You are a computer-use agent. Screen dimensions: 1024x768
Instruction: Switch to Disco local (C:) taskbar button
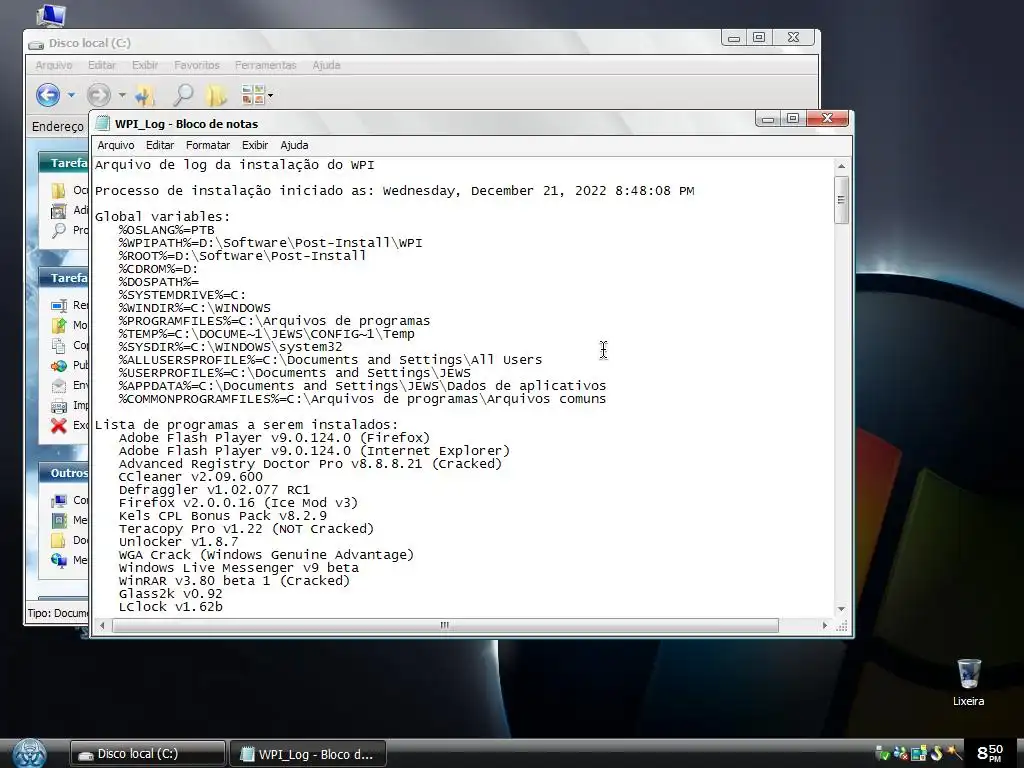[x=148, y=754]
